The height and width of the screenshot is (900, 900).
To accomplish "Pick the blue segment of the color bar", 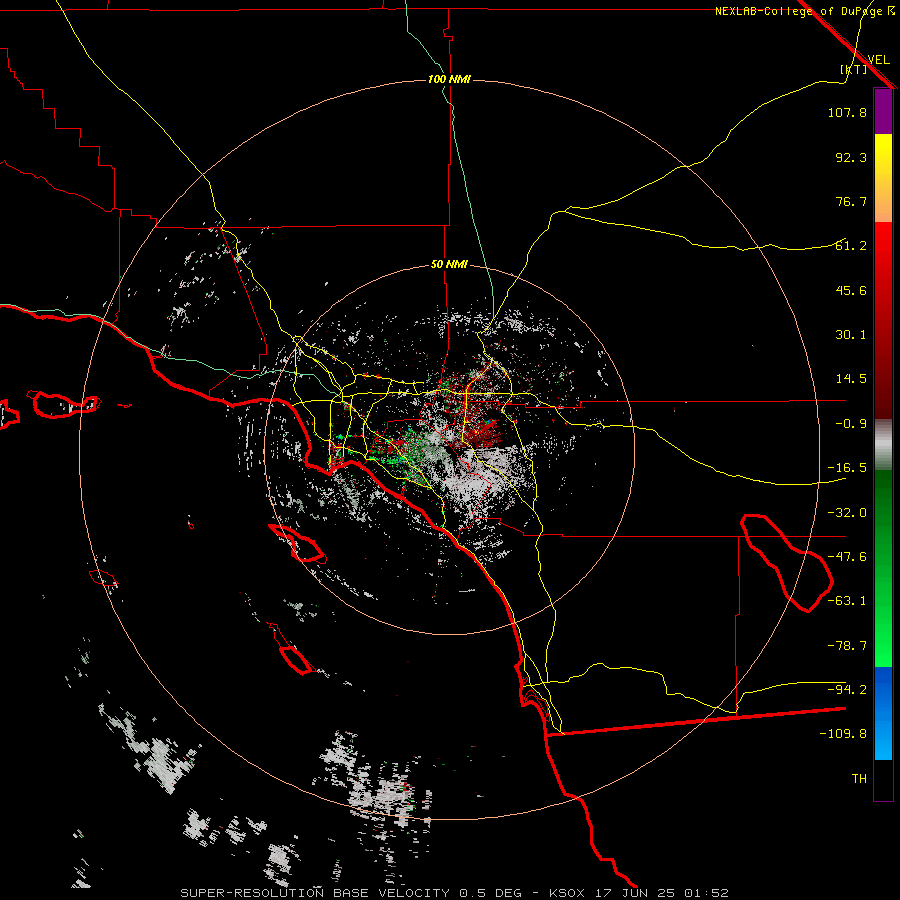I will pos(883,713).
